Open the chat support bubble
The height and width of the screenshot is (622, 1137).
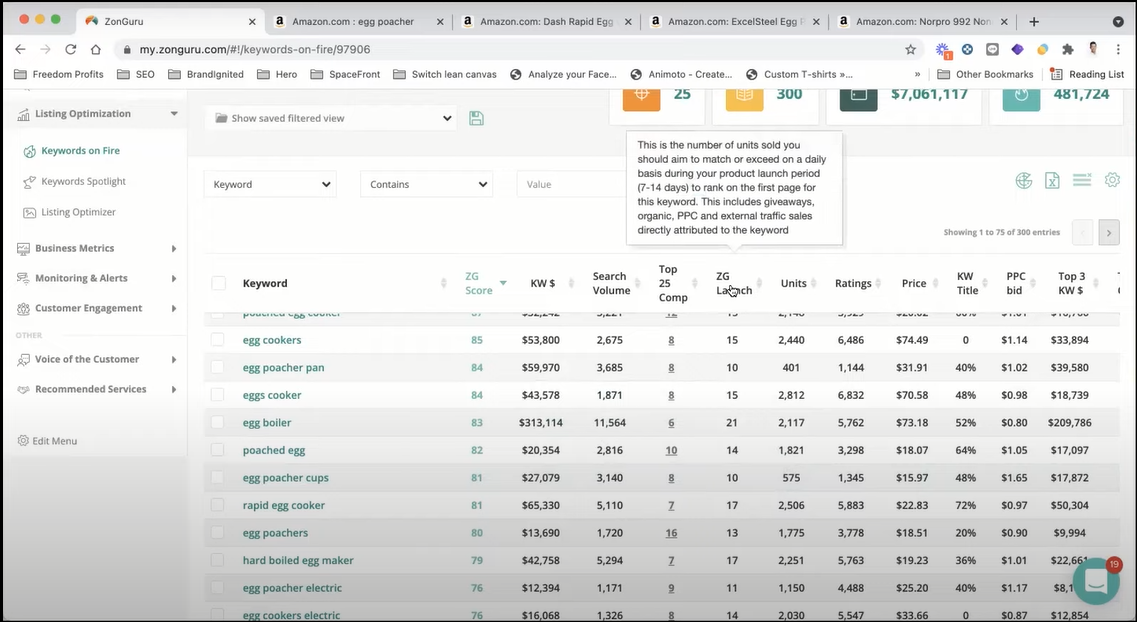(1096, 581)
